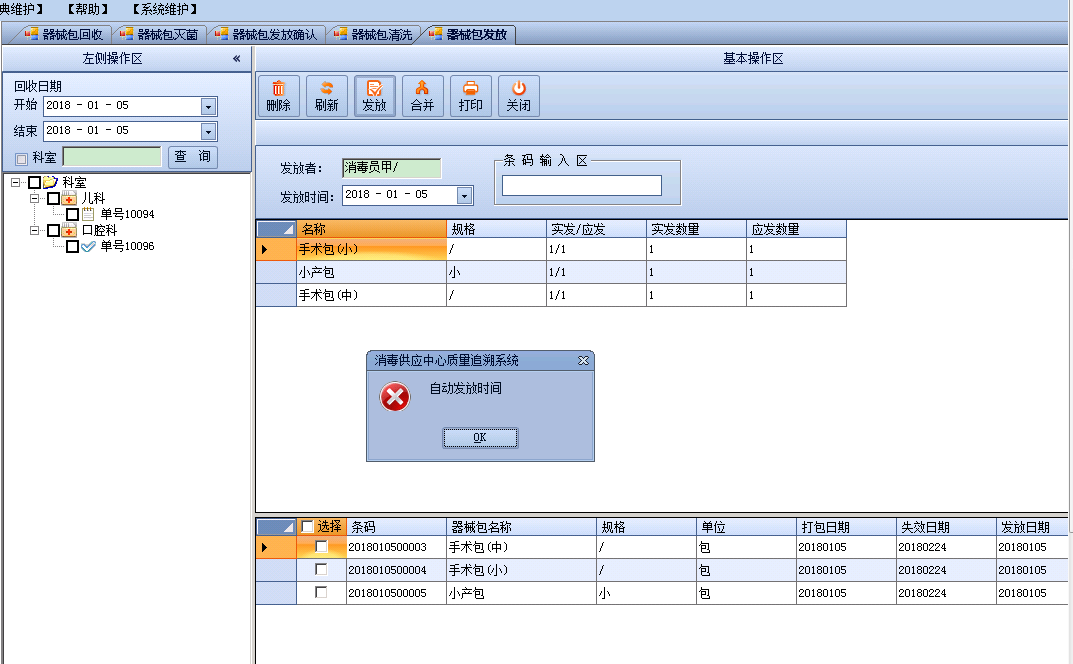The image size is (1073, 664).
Task: Check the 单号10094 tree checkbox
Action: [73, 214]
